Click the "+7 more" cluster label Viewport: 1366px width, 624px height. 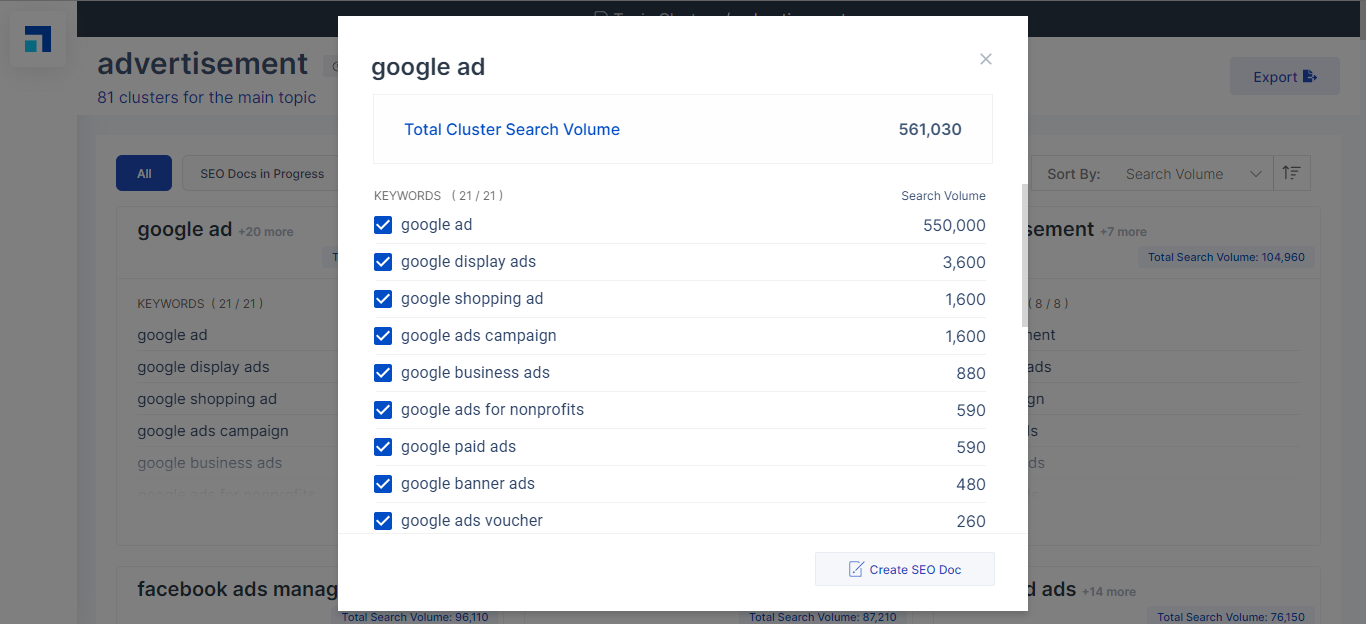pos(1123,232)
